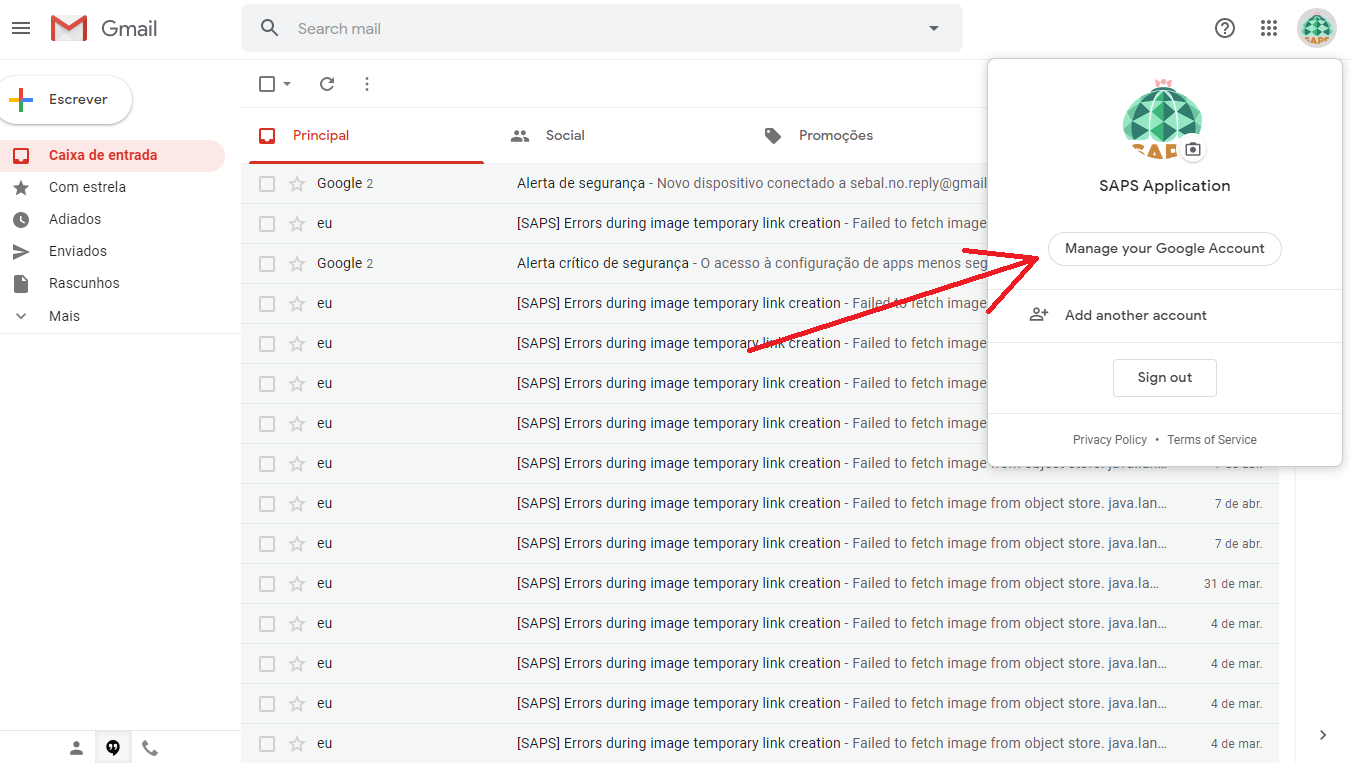Star the Alerta crítico de segurança email
This screenshot has height=764, width=1351.
click(296, 263)
